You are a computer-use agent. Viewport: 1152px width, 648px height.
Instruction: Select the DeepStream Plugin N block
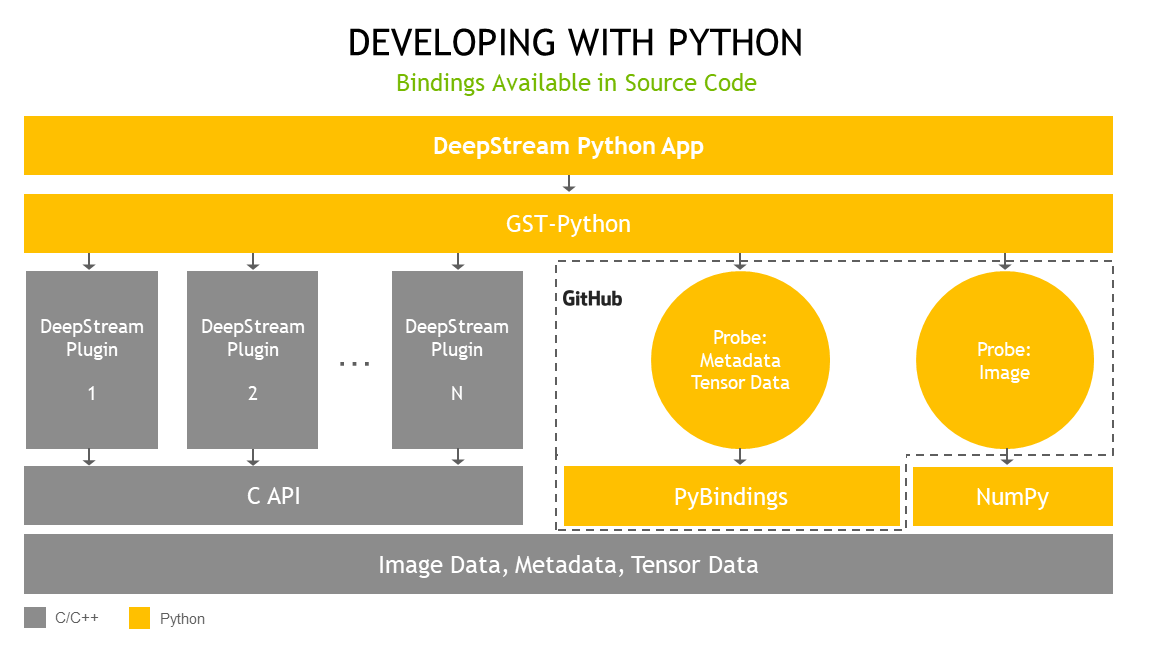[x=457, y=359]
